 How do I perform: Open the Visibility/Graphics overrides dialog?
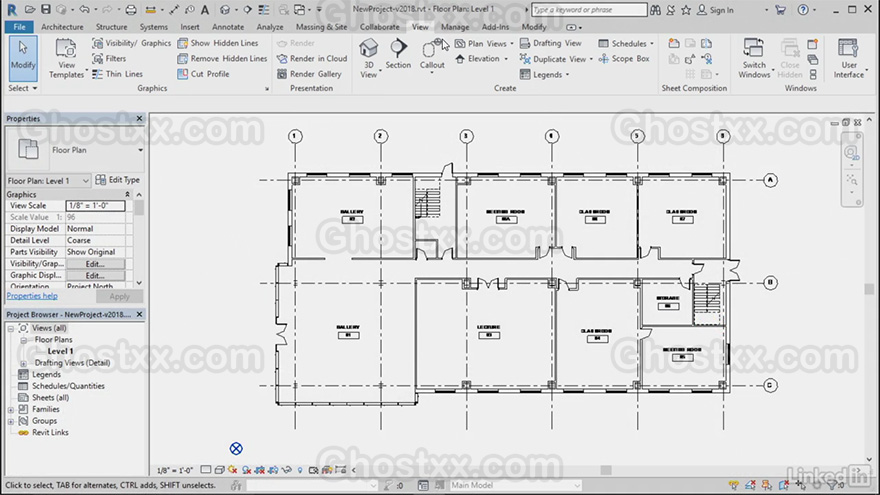131,43
